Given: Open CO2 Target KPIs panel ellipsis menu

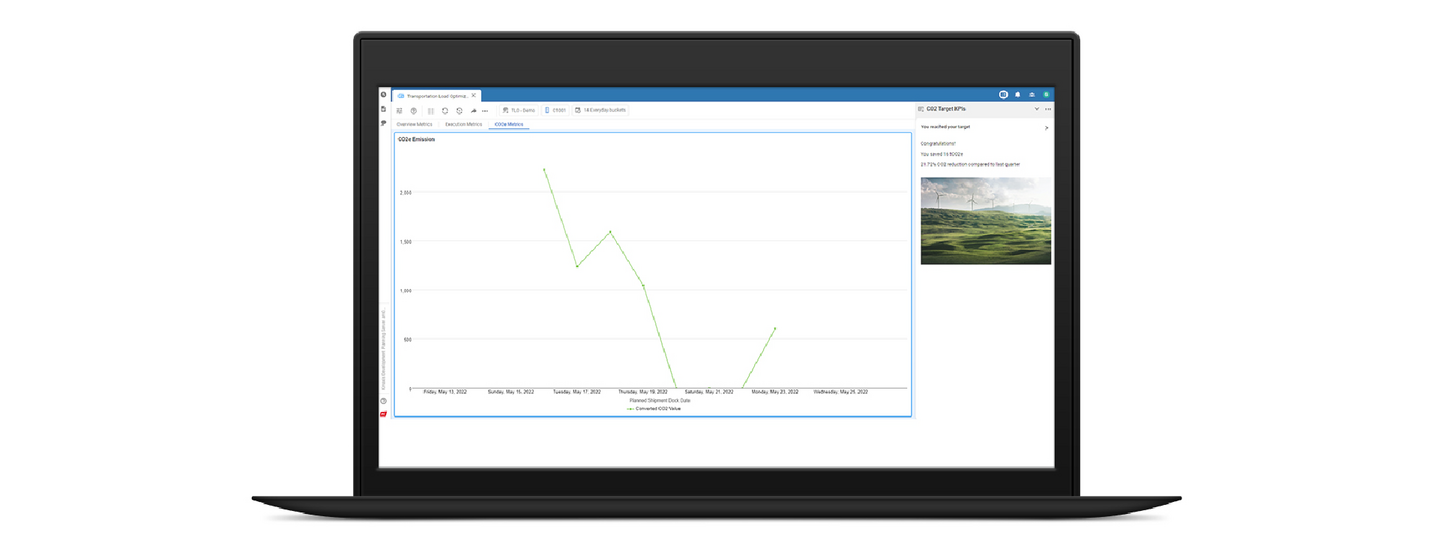Looking at the screenshot, I should pyautogui.click(x=1048, y=108).
